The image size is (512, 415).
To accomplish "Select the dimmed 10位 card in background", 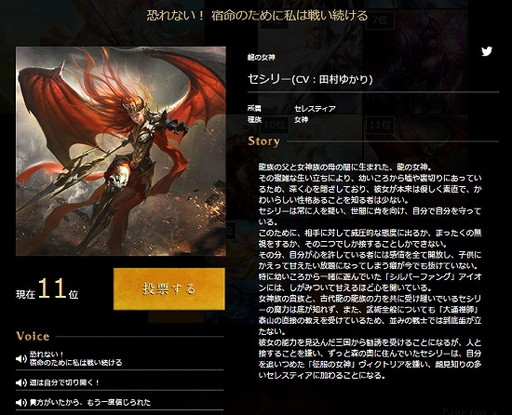I will pyautogui.click(x=275, y=125).
